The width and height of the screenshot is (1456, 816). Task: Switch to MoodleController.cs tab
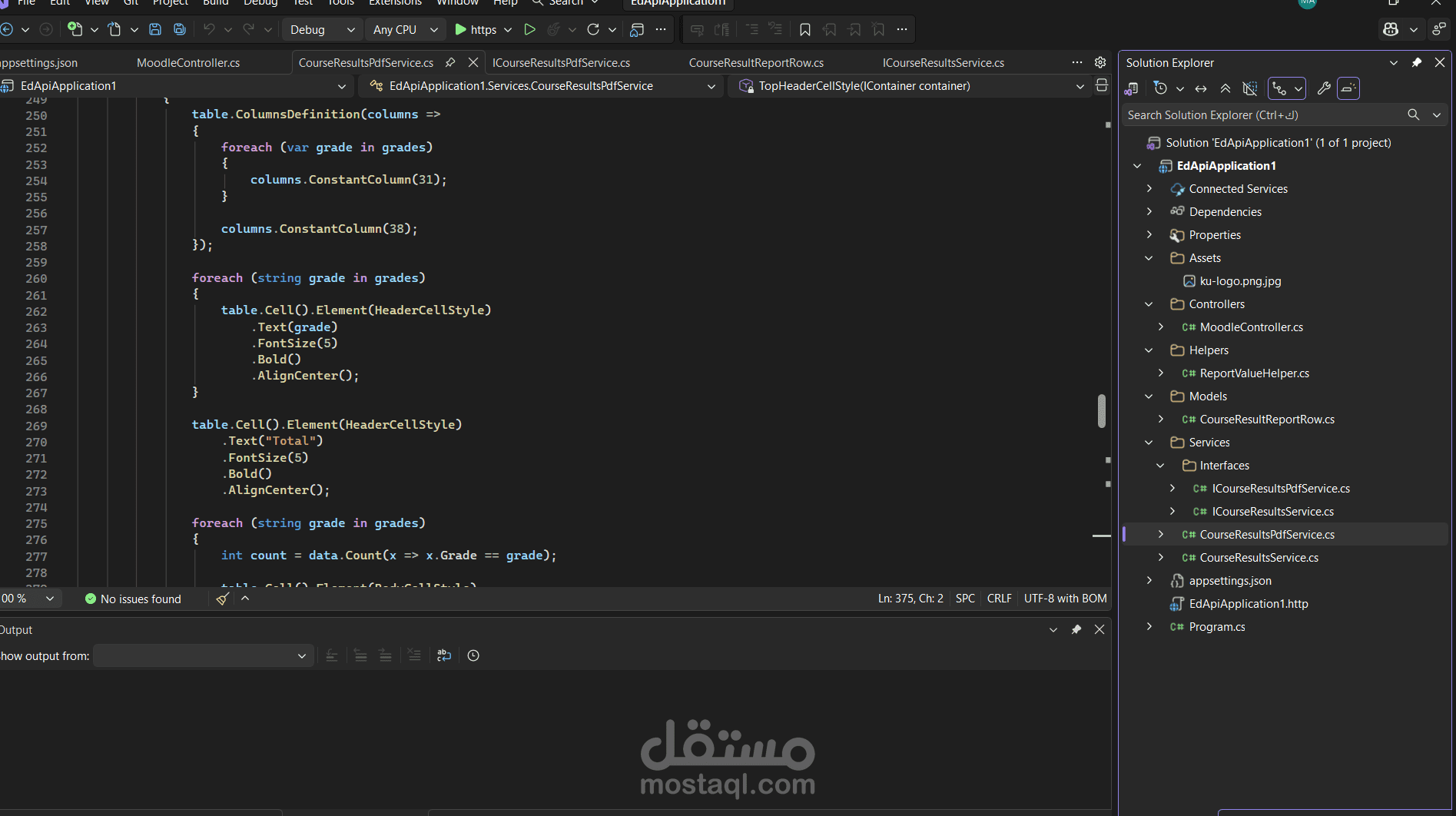pyautogui.click(x=188, y=62)
